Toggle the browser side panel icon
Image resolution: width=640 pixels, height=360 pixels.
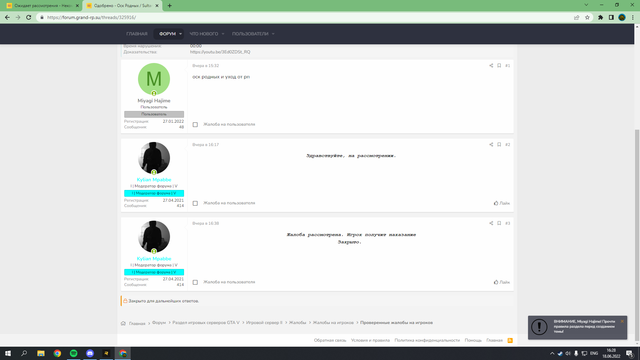(611, 17)
